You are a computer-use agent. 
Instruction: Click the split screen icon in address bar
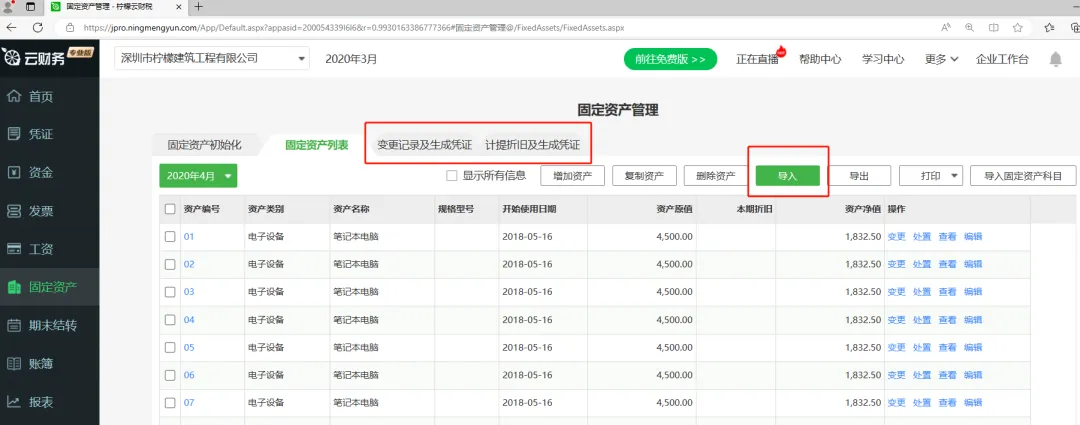994,28
